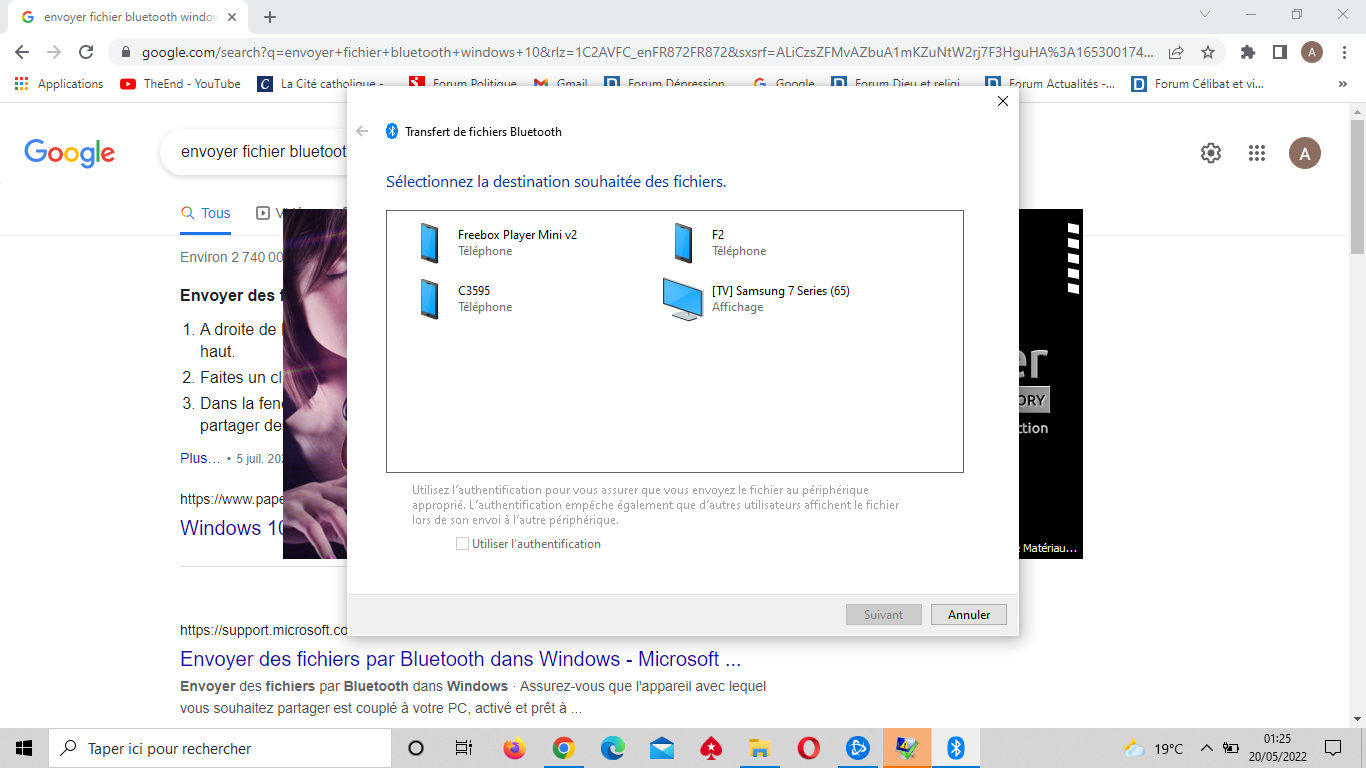Screen dimensions: 1366x768
Task: Share this page via the address bar icon
Action: coord(1176,52)
